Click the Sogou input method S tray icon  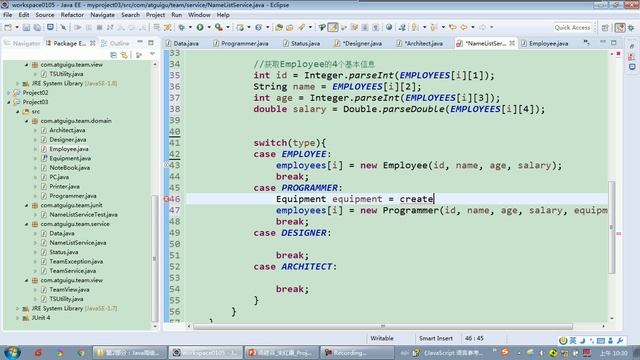505,352
